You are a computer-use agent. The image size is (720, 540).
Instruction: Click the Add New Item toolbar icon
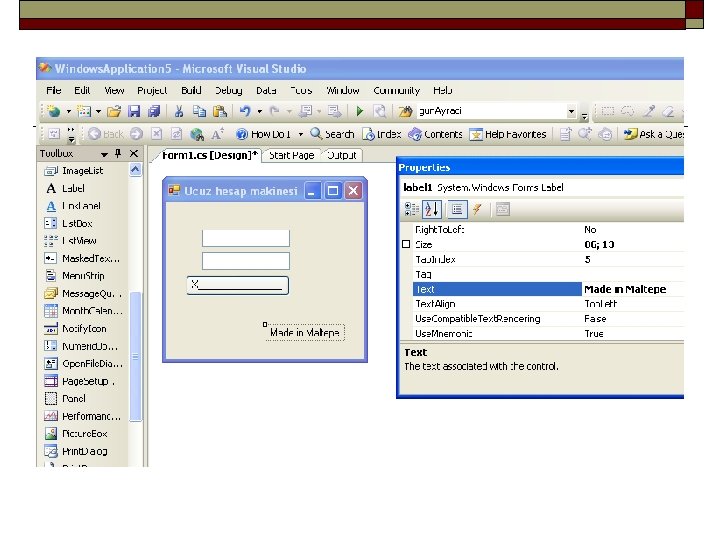[x=84, y=111]
